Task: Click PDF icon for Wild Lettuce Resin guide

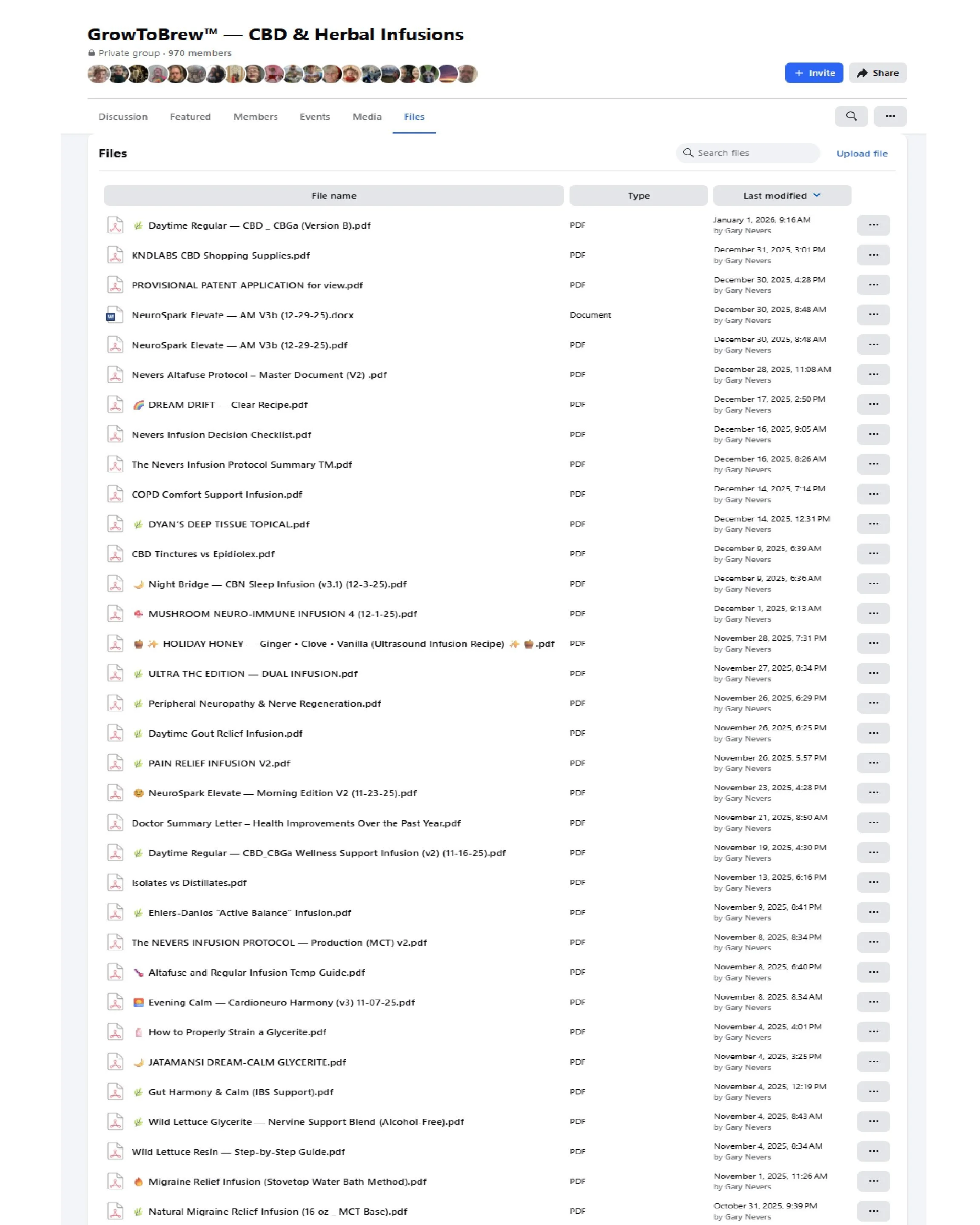Action: (115, 1151)
